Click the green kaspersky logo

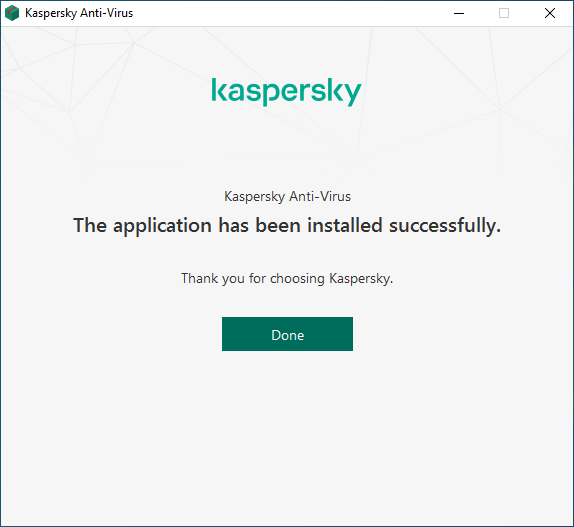[x=287, y=92]
